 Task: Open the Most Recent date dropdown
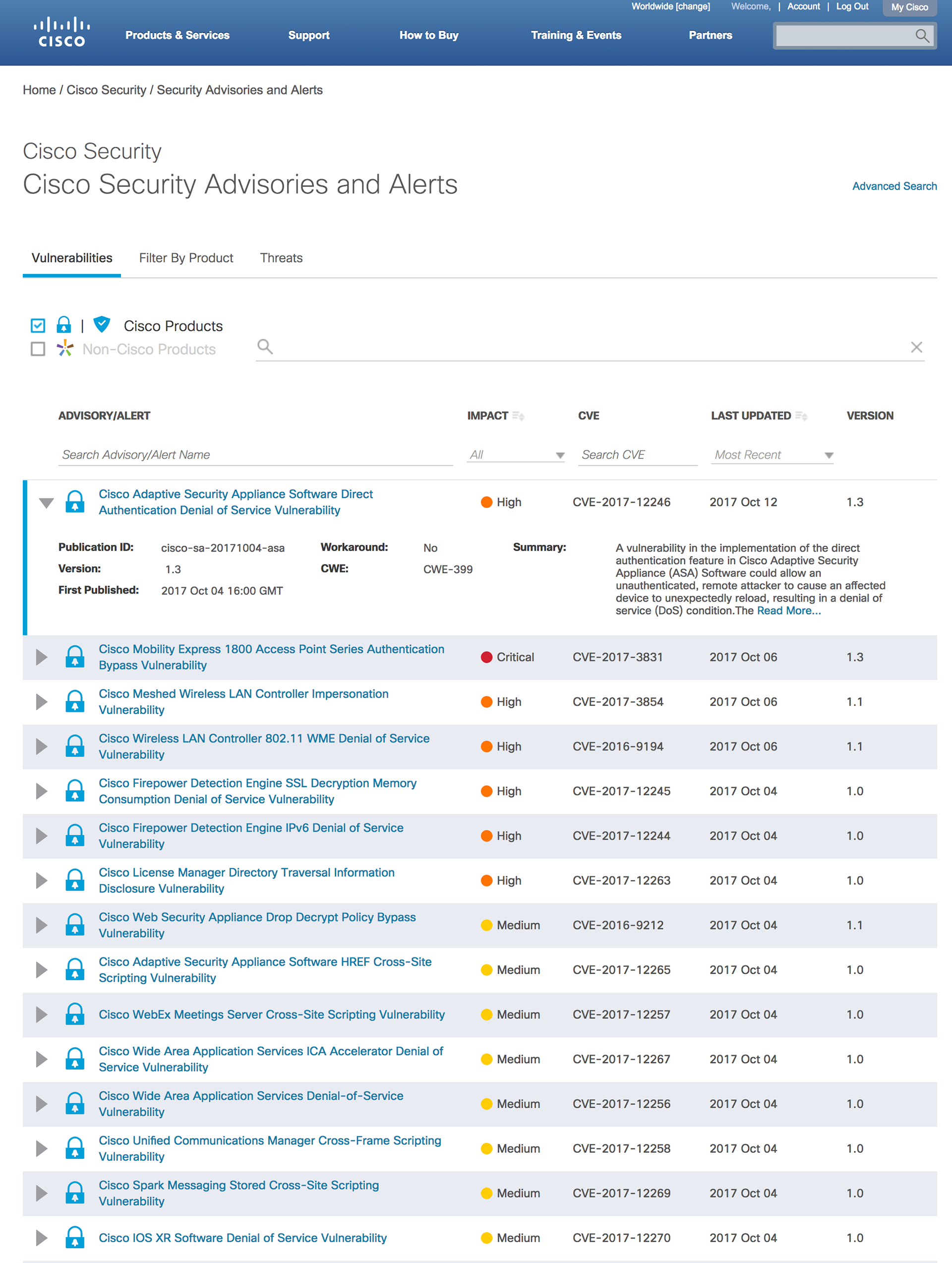pyautogui.click(x=772, y=455)
